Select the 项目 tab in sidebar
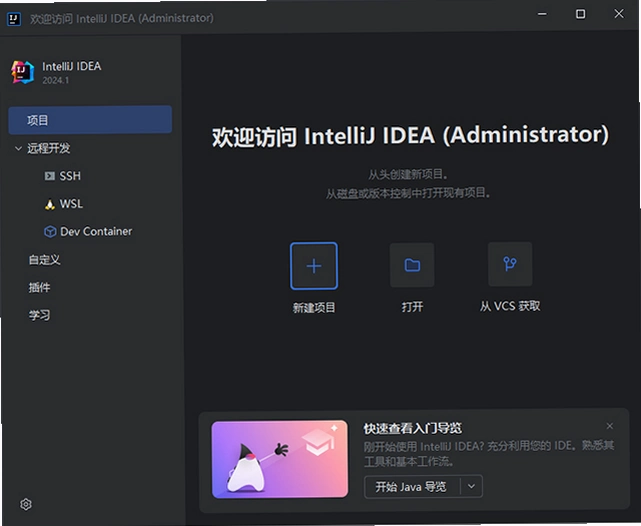 click(x=90, y=120)
